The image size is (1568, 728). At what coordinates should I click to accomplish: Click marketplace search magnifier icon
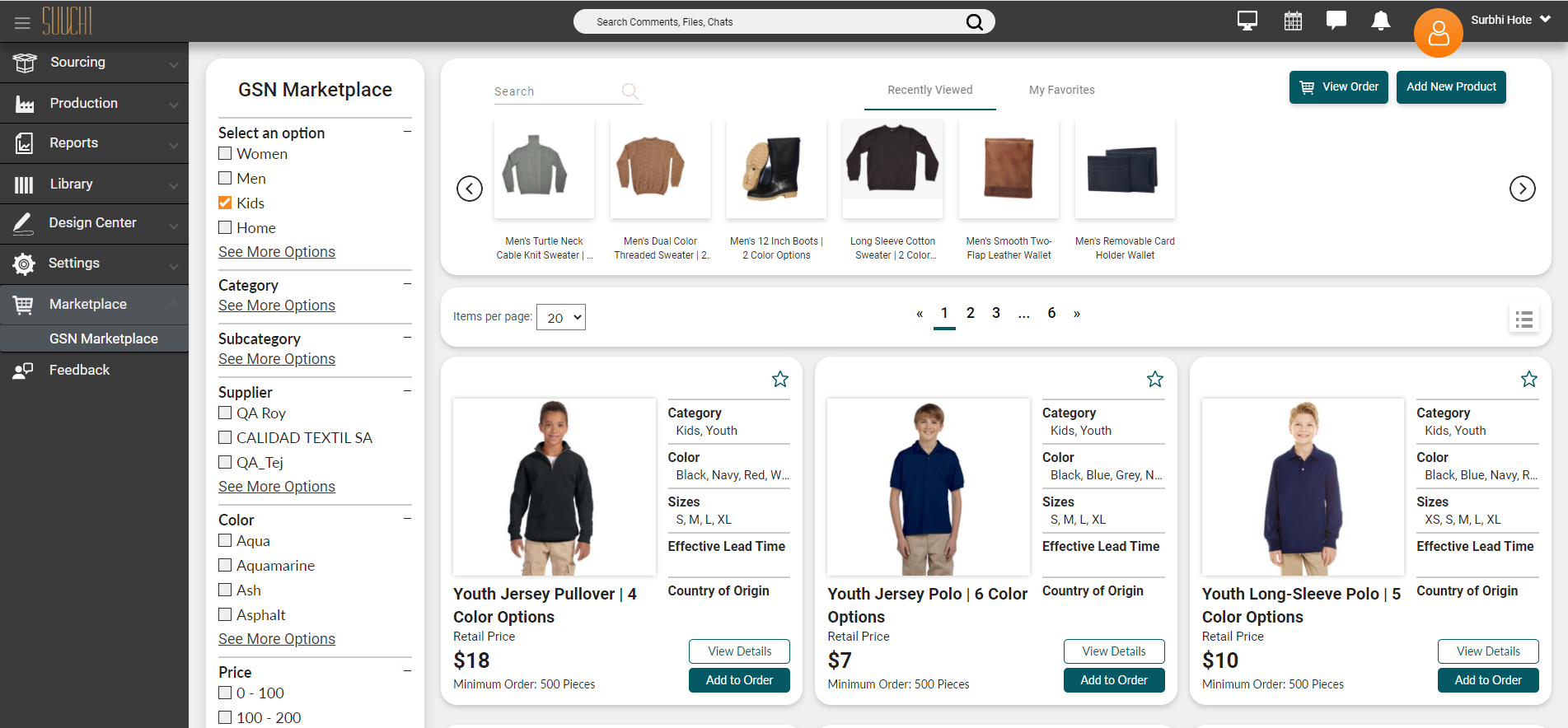tap(630, 91)
